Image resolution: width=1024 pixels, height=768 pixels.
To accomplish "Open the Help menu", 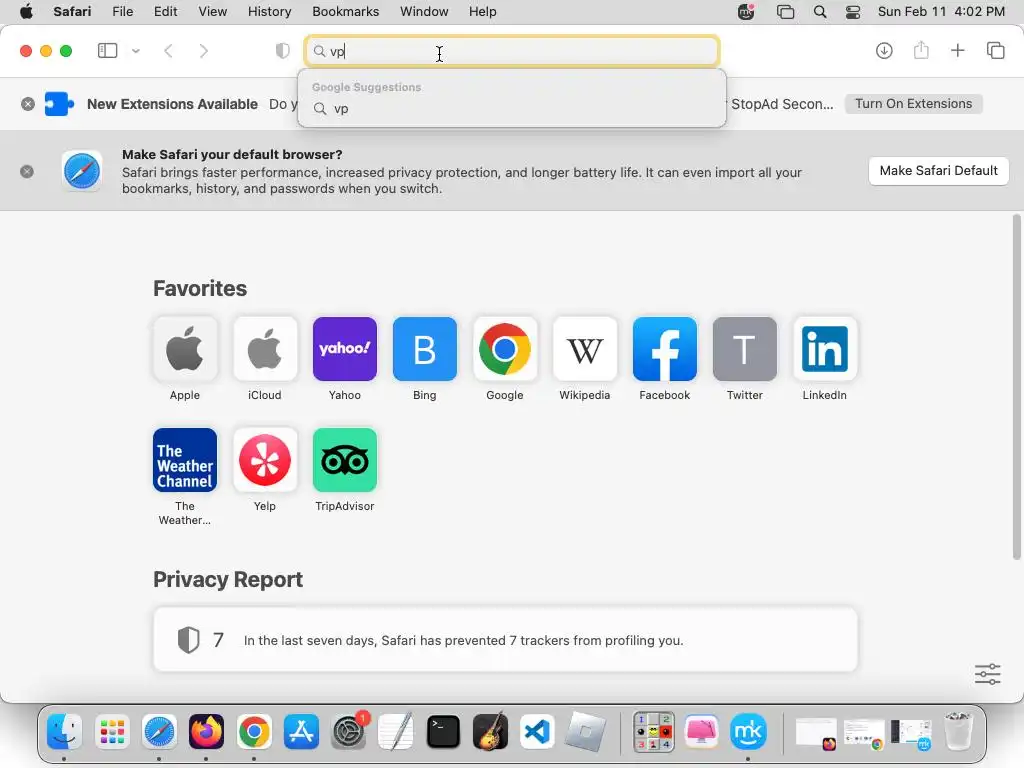I will pyautogui.click(x=483, y=12).
